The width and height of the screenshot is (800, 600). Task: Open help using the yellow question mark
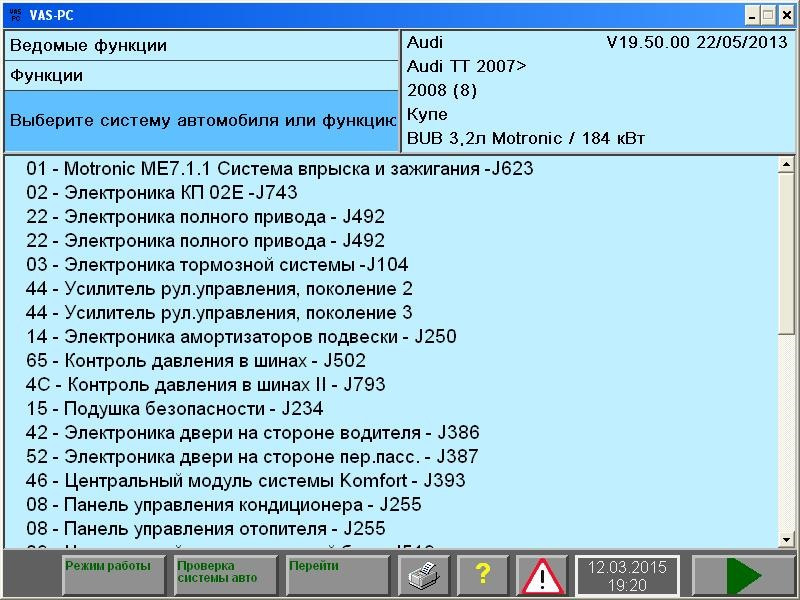click(x=483, y=575)
